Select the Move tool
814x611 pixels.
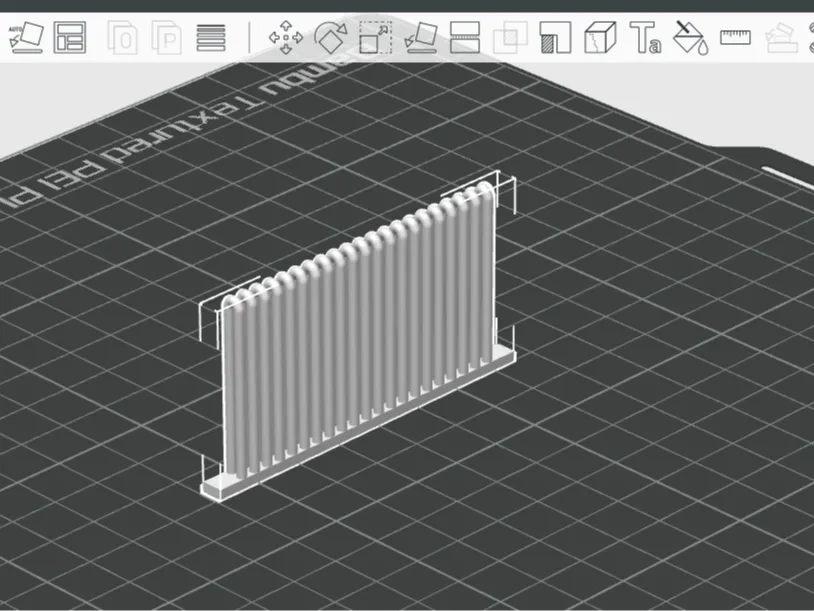point(285,36)
